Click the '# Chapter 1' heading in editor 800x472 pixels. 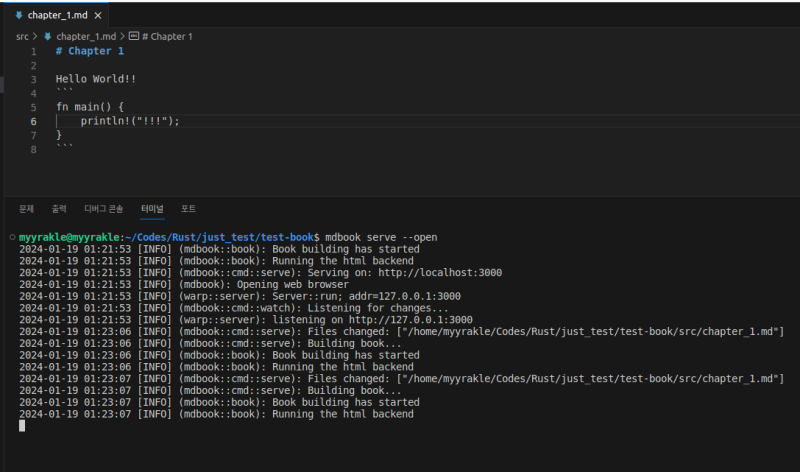(x=90, y=51)
